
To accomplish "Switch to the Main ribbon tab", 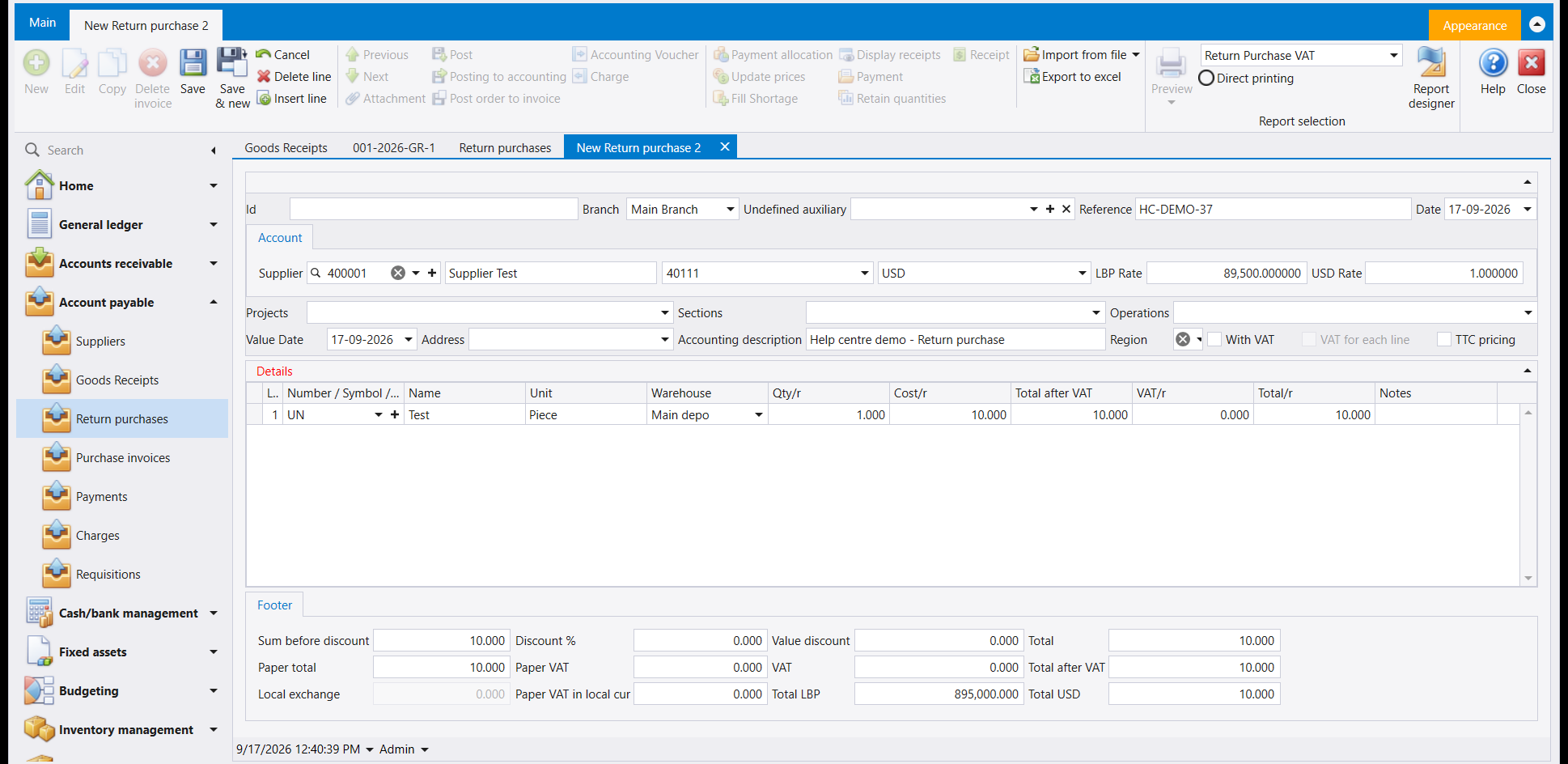I will tap(42, 23).
